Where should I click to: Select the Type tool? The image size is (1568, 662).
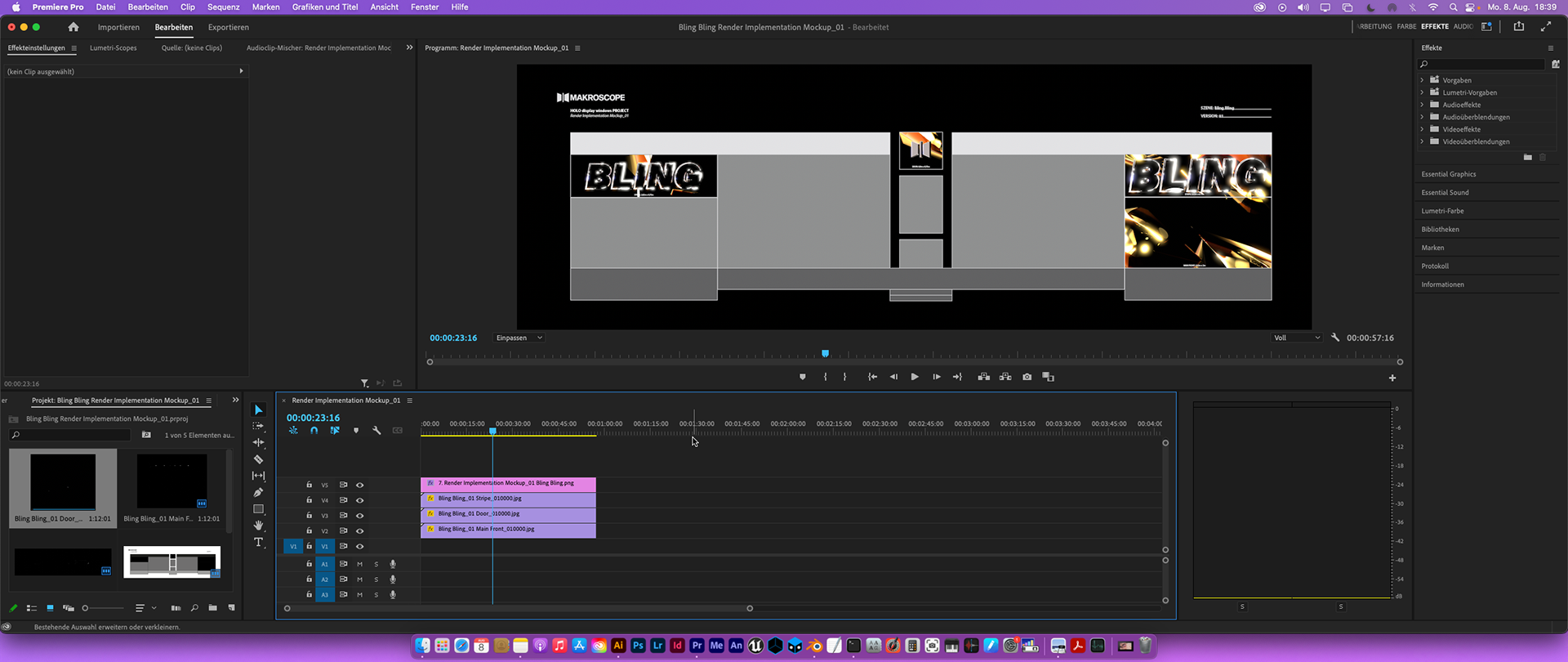pos(259,543)
